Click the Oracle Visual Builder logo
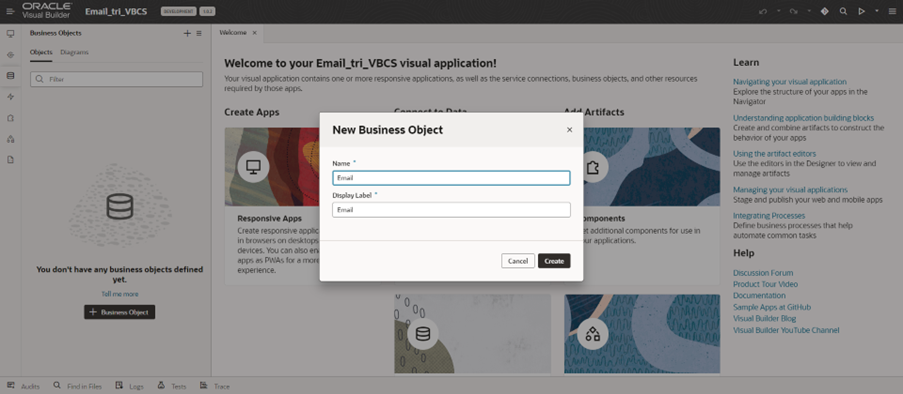Image resolution: width=903 pixels, height=394 pixels. pos(47,11)
